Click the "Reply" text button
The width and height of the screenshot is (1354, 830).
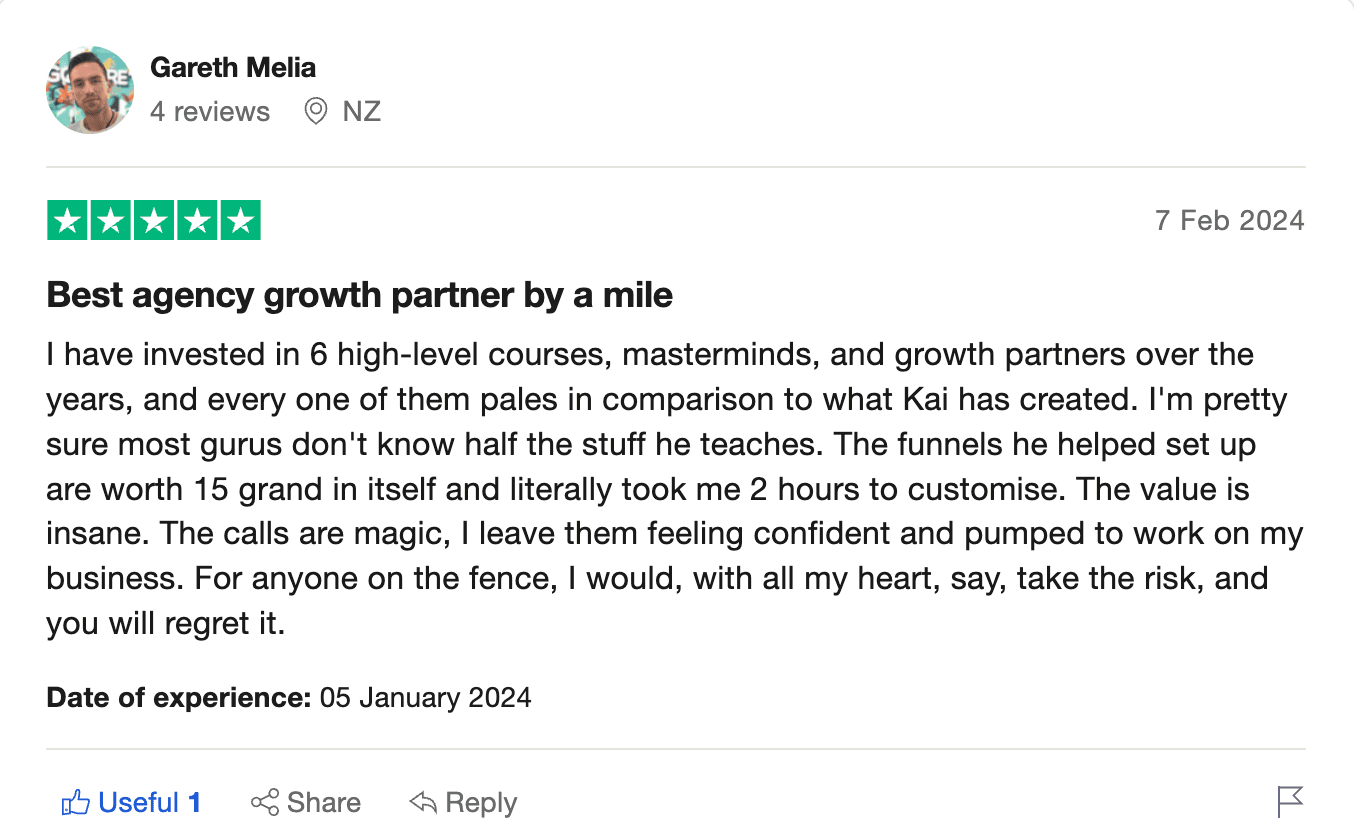tap(481, 802)
